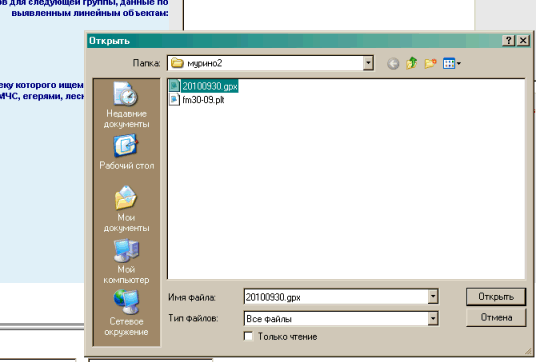Screen dimensions: 536x362
Task: Click inside the Имя файла text field
Action: [336, 297]
